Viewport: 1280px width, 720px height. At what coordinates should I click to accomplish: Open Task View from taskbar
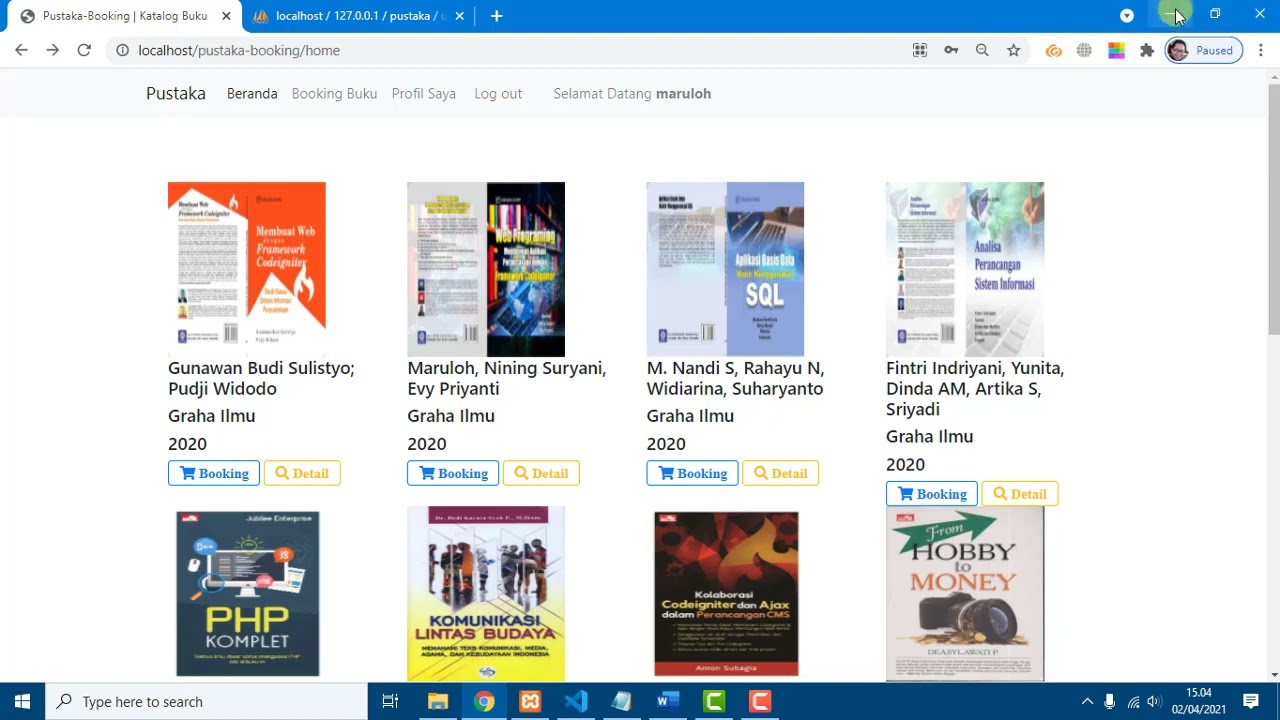391,701
